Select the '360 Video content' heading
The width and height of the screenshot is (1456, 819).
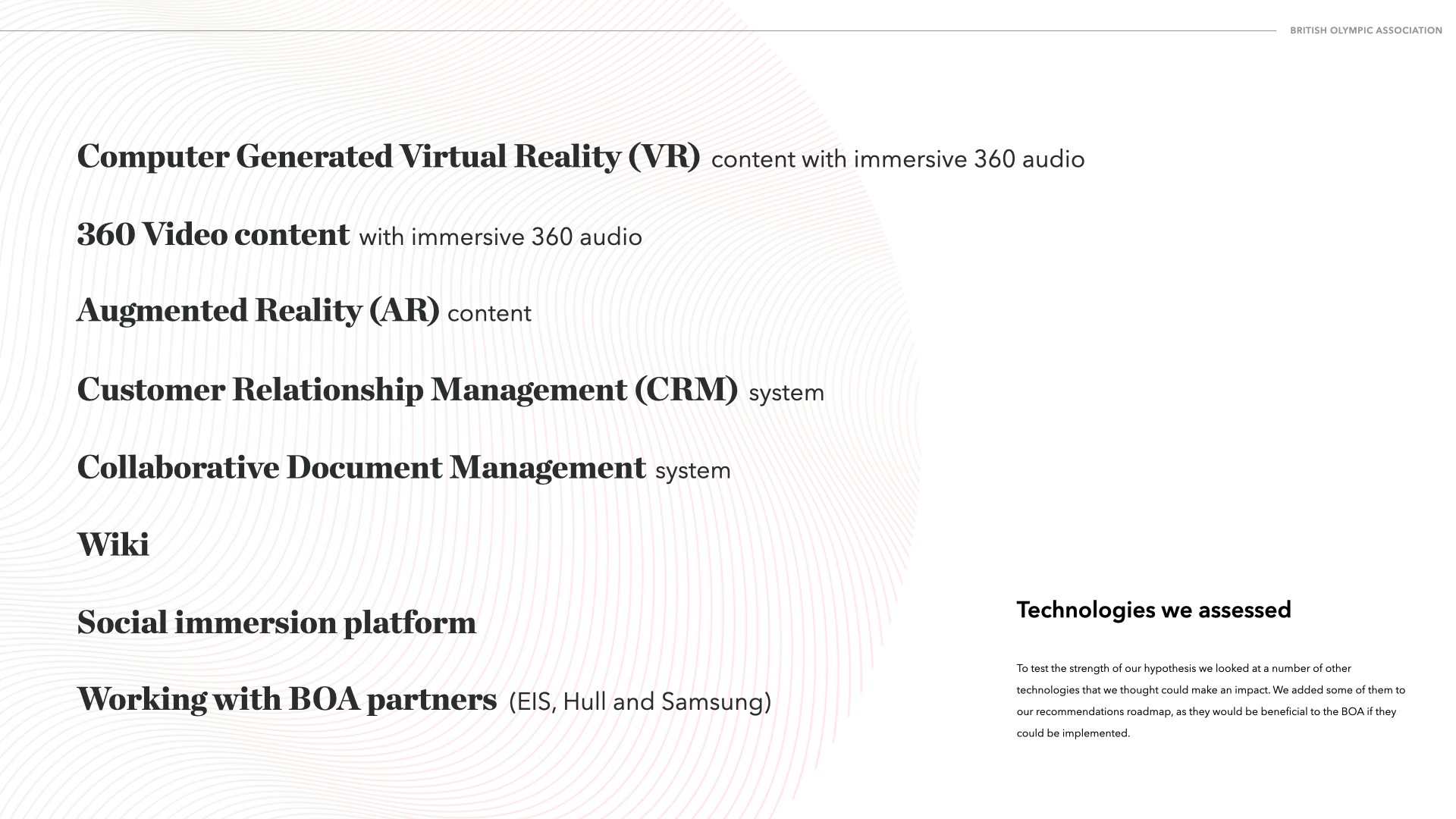point(213,234)
